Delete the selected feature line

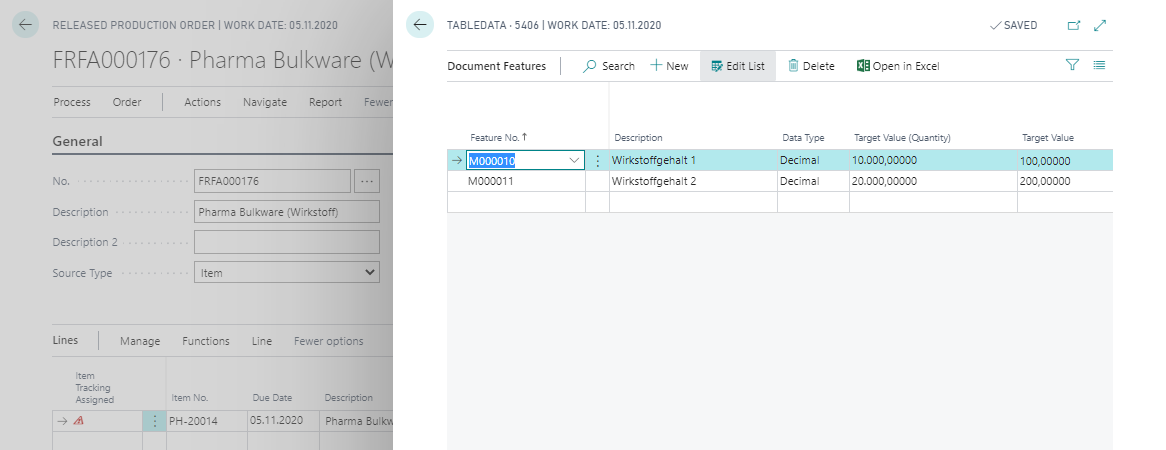tap(811, 66)
